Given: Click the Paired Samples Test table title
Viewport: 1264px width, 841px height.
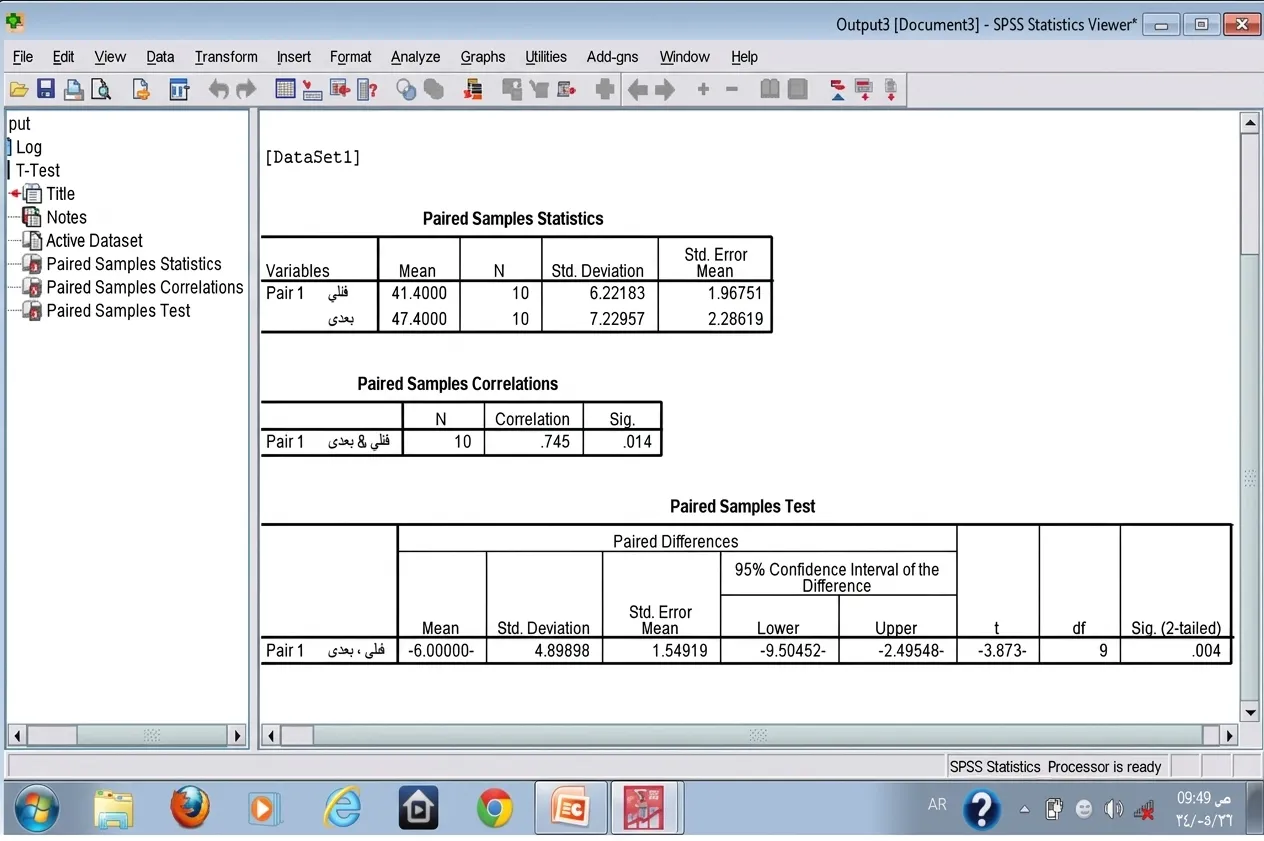Looking at the screenshot, I should point(742,506).
